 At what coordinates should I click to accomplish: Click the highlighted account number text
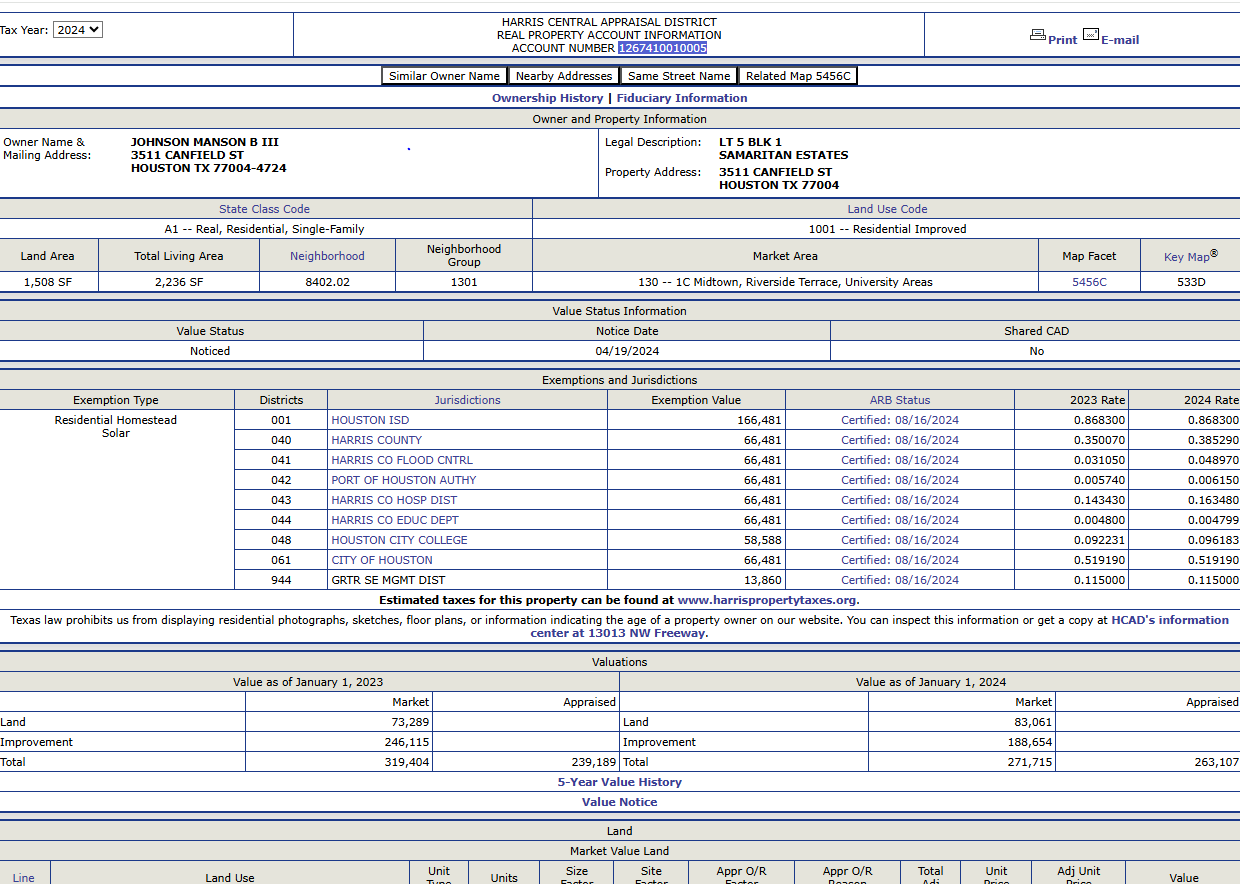click(x=662, y=48)
